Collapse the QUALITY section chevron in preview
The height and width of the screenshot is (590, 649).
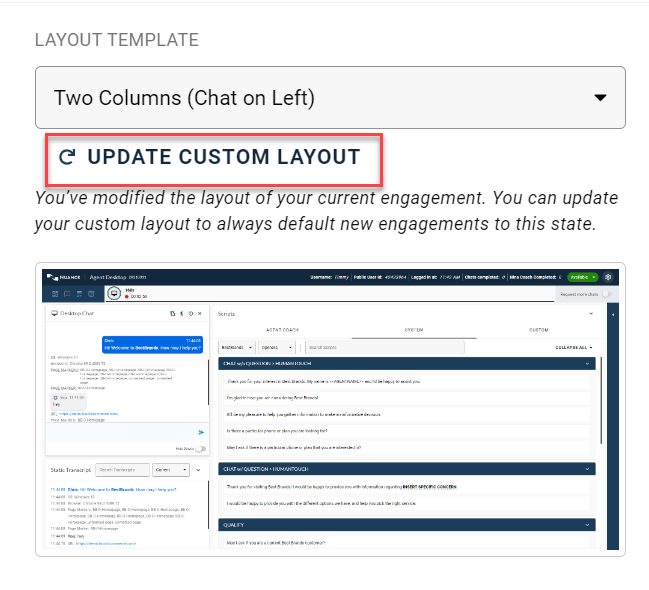(x=587, y=525)
